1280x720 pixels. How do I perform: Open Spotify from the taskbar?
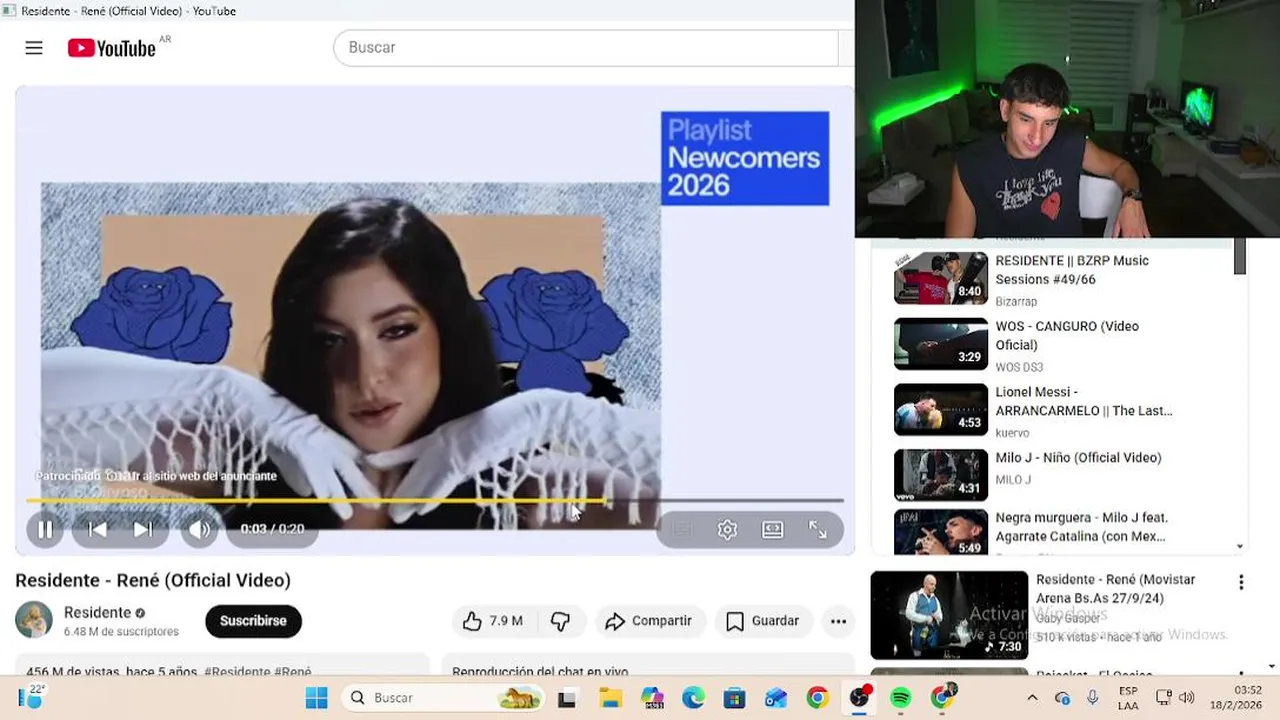click(x=900, y=698)
